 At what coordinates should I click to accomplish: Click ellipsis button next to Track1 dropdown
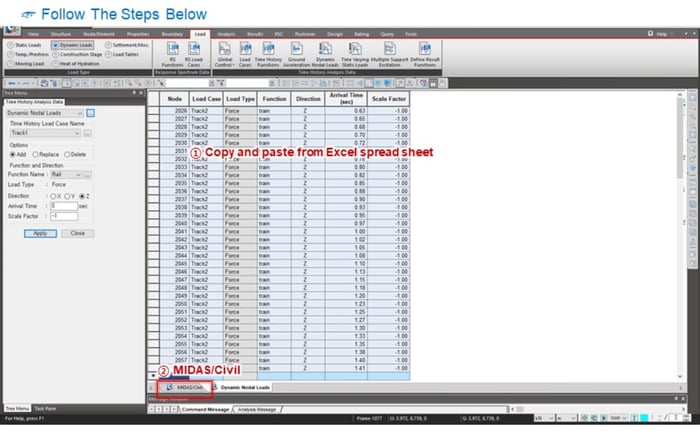88,133
